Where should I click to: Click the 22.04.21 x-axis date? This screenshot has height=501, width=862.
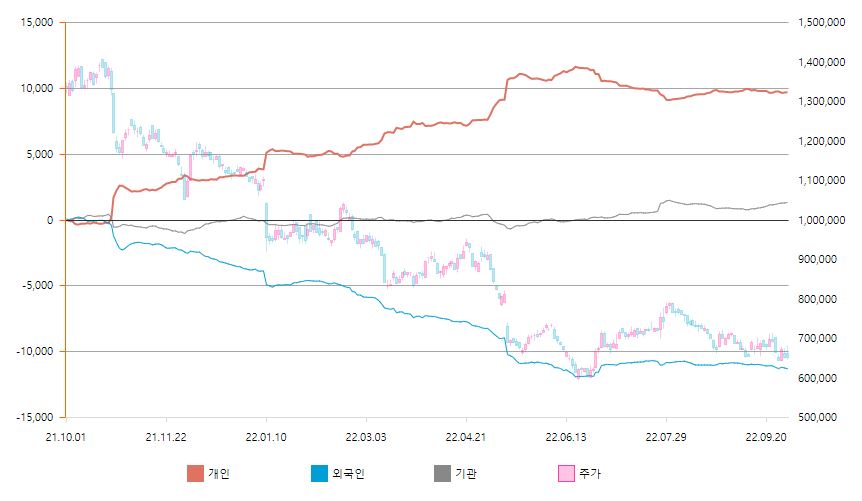coord(466,435)
